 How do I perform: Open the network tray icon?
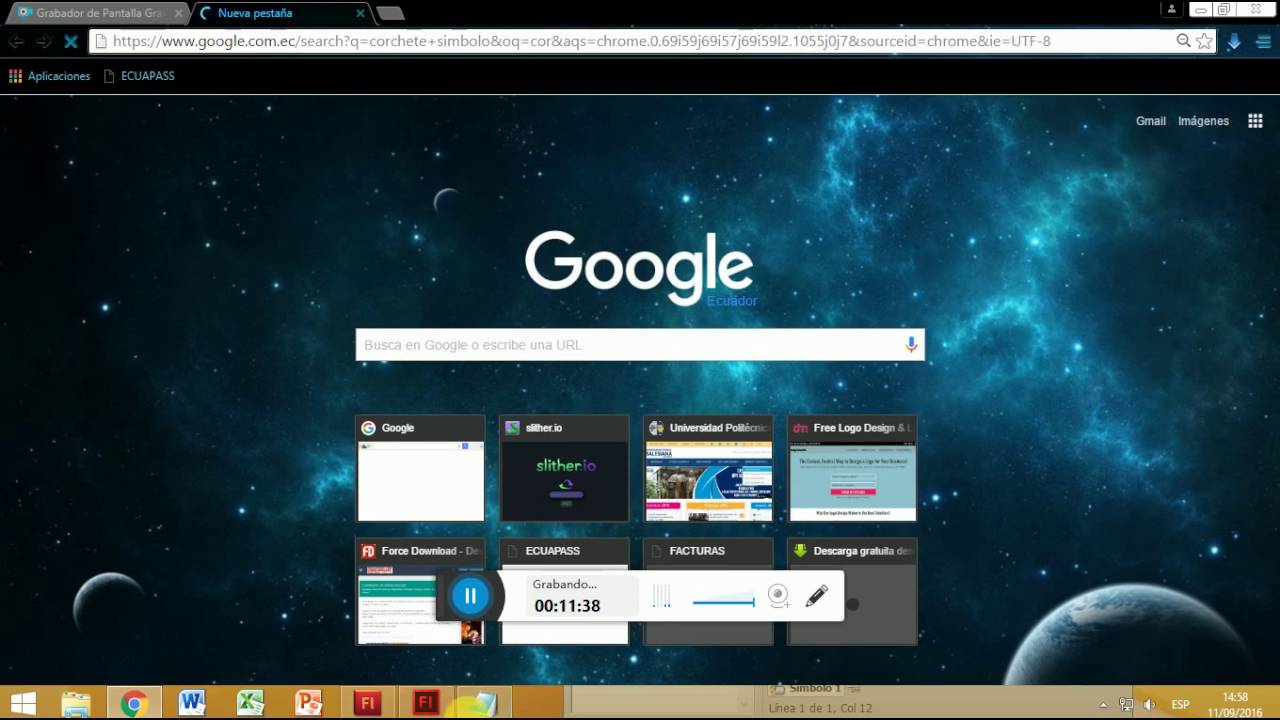(1126, 704)
